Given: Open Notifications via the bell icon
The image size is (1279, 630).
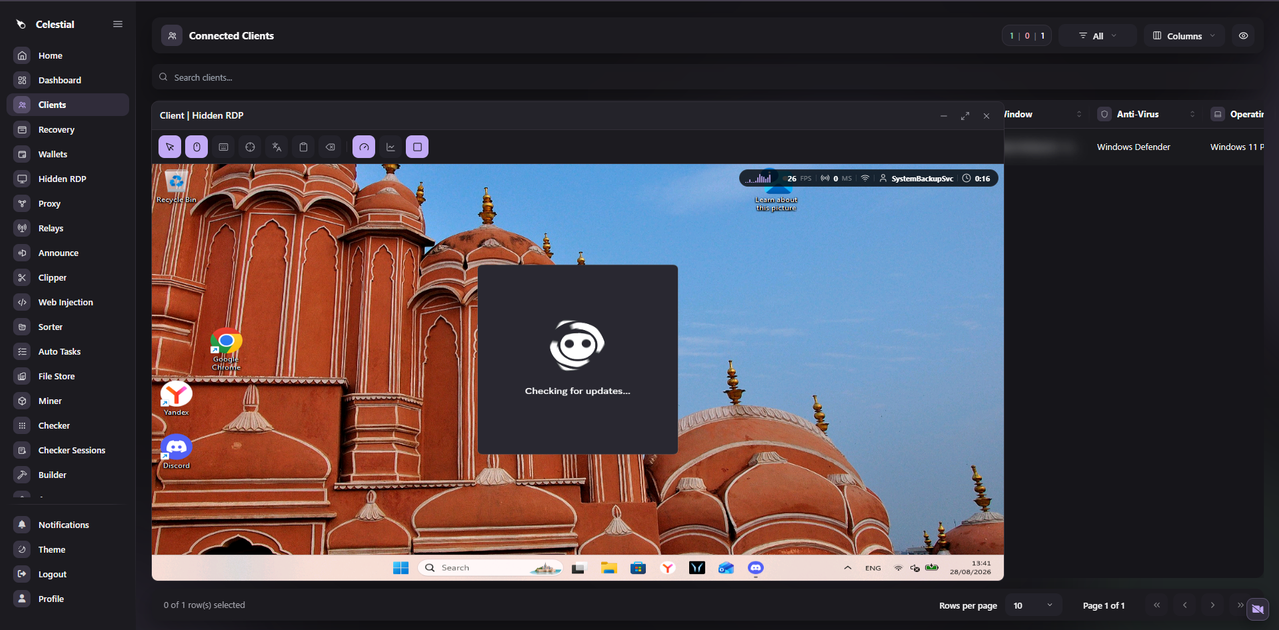Looking at the screenshot, I should [22, 525].
